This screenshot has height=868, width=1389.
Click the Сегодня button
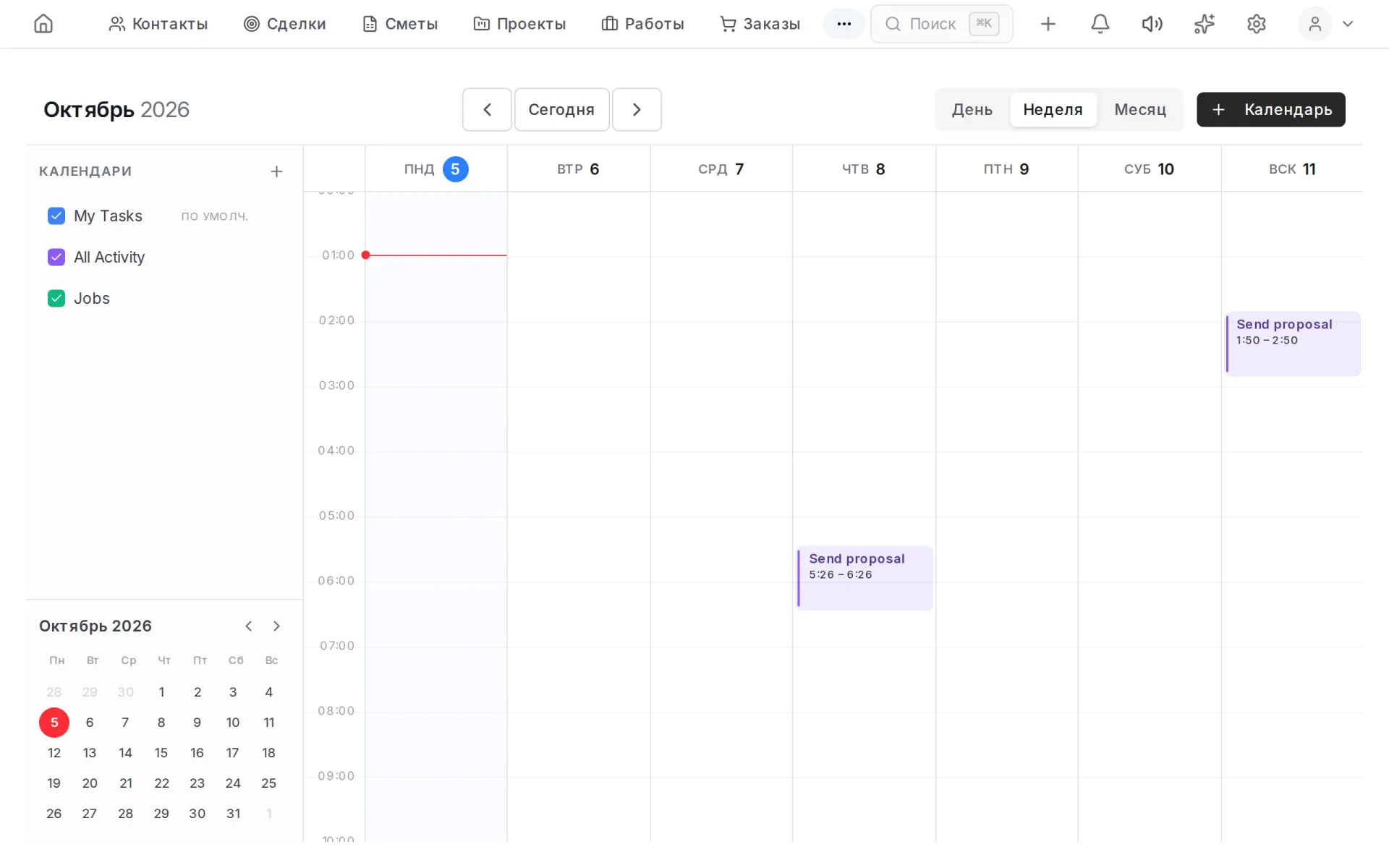(561, 109)
